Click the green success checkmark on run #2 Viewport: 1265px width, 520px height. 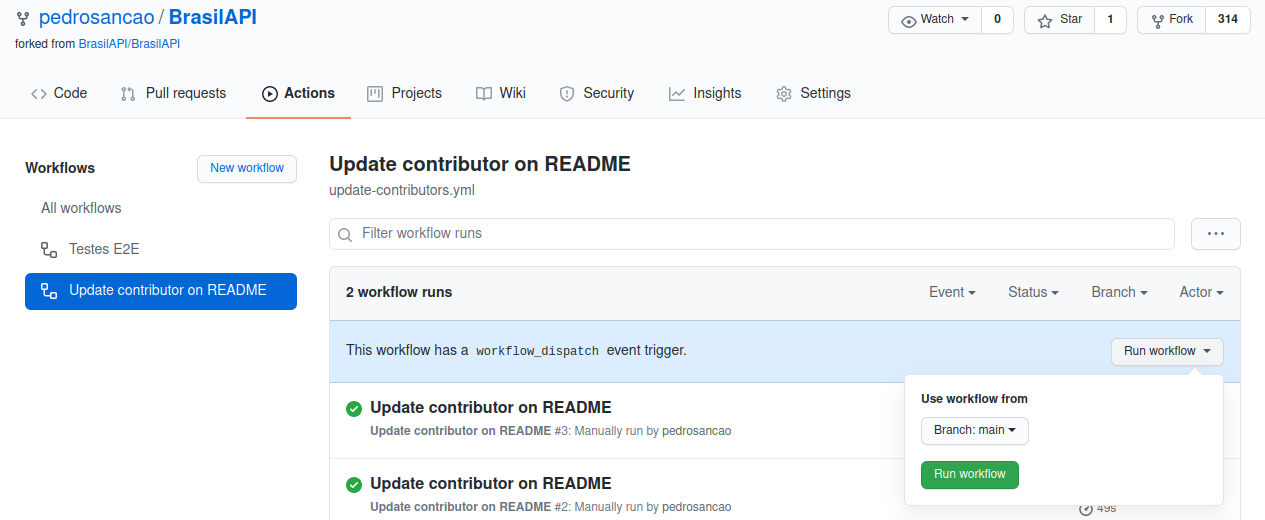(x=354, y=484)
